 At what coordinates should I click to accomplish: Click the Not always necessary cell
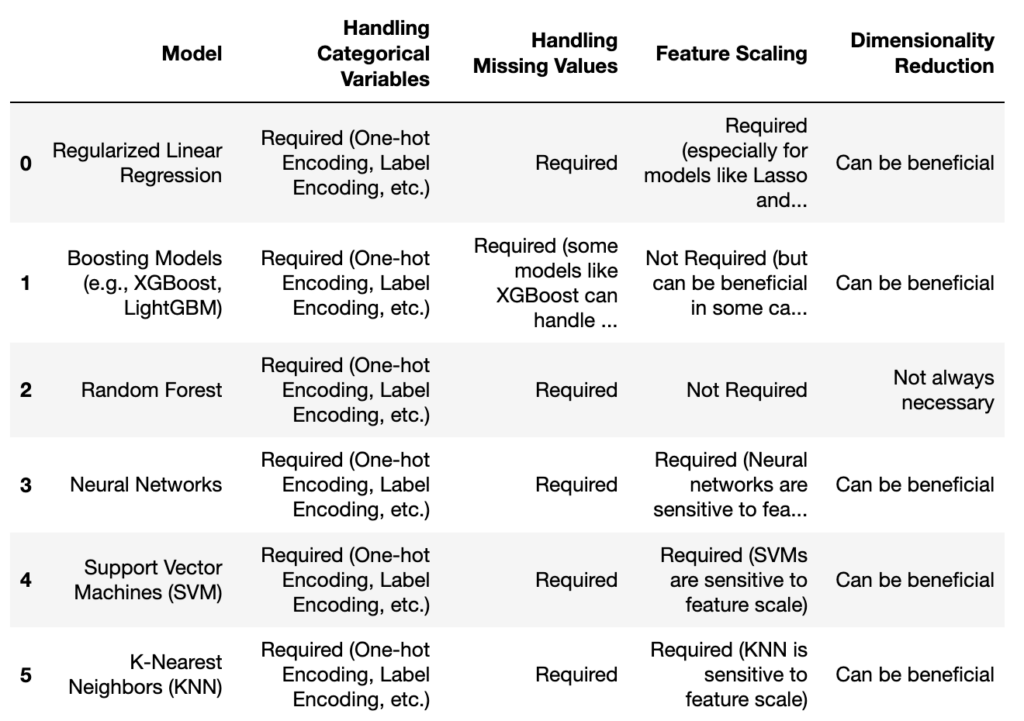tap(943, 390)
